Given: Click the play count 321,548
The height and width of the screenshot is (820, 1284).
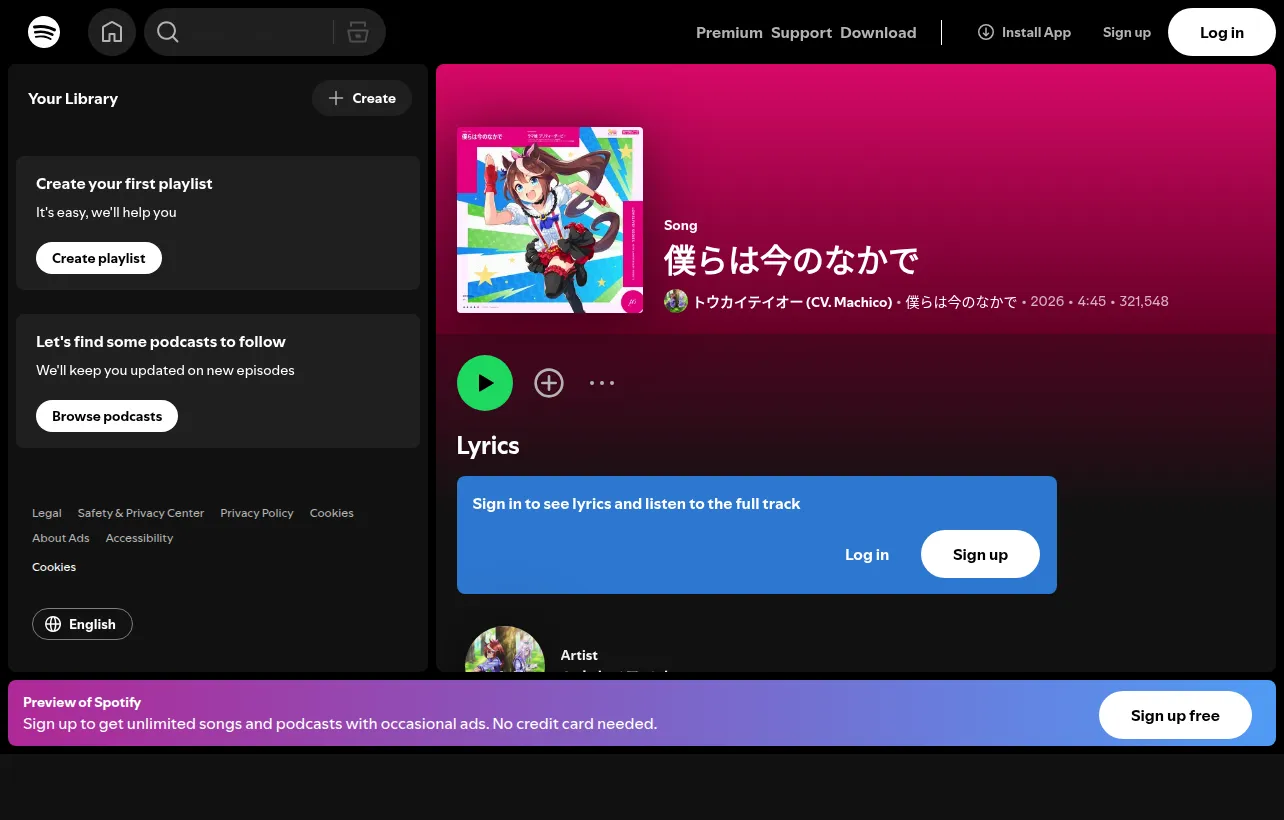Looking at the screenshot, I should click(x=1144, y=301).
